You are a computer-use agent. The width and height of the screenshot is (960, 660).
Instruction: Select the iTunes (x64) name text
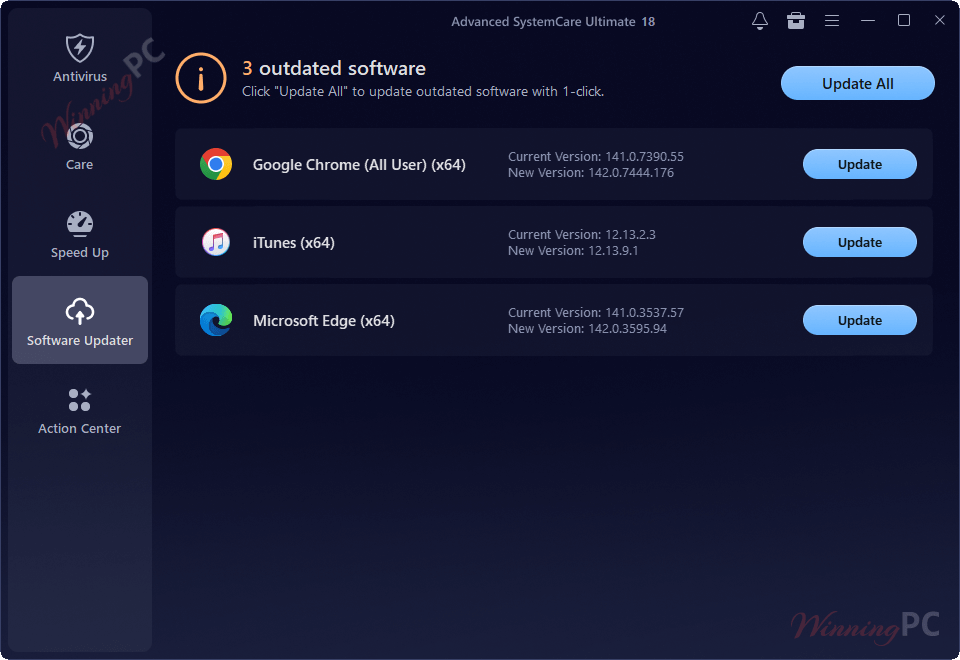(294, 242)
